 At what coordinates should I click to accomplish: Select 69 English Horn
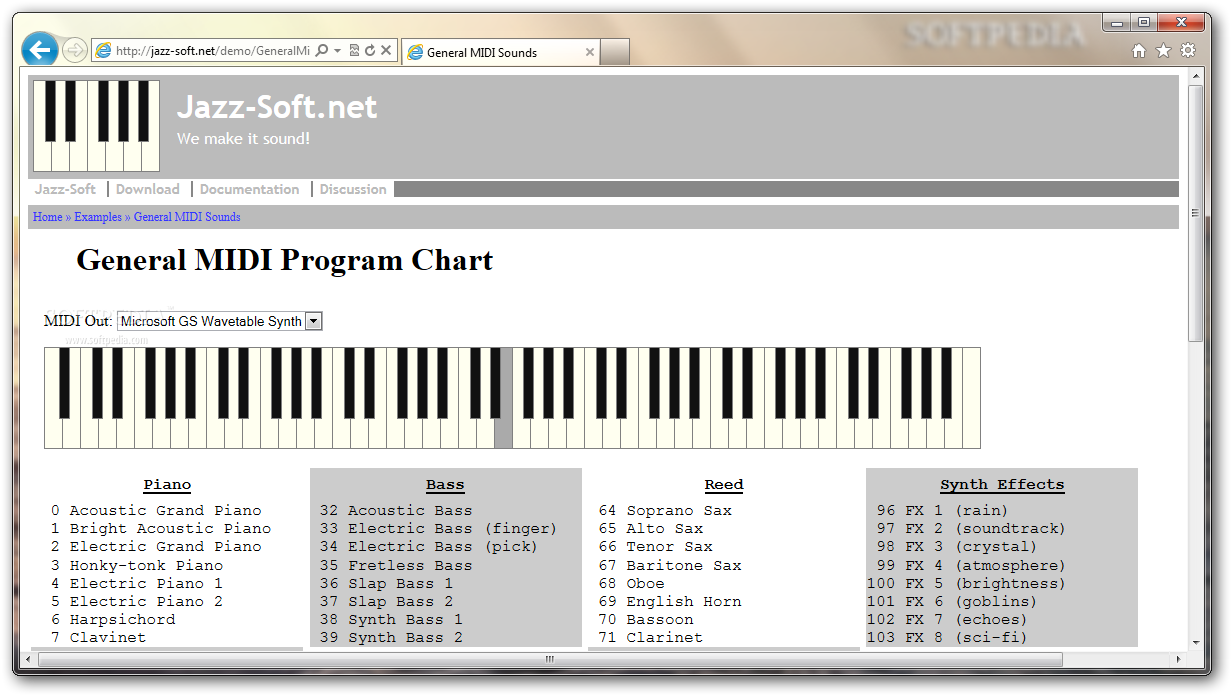tap(670, 602)
